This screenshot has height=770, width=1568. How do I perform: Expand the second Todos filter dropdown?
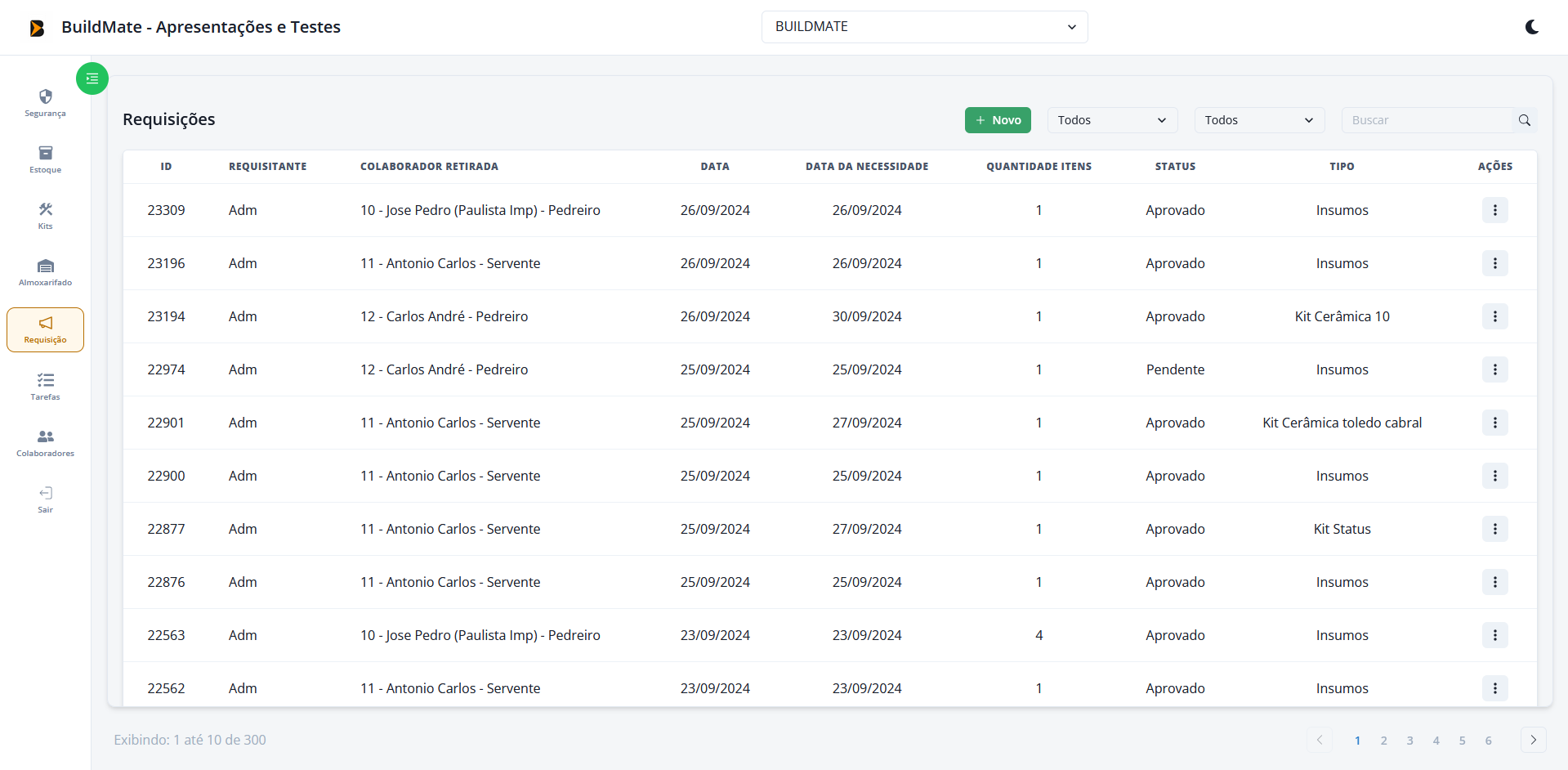(1258, 120)
